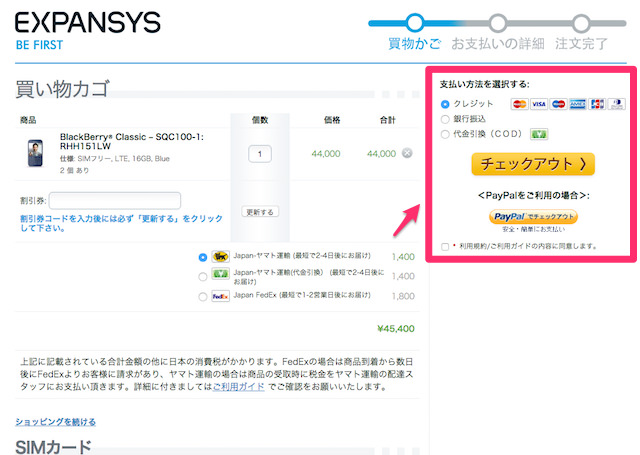
Task: Click the BlackBerry Classic – SQC100-1 product name
Action: (131, 141)
